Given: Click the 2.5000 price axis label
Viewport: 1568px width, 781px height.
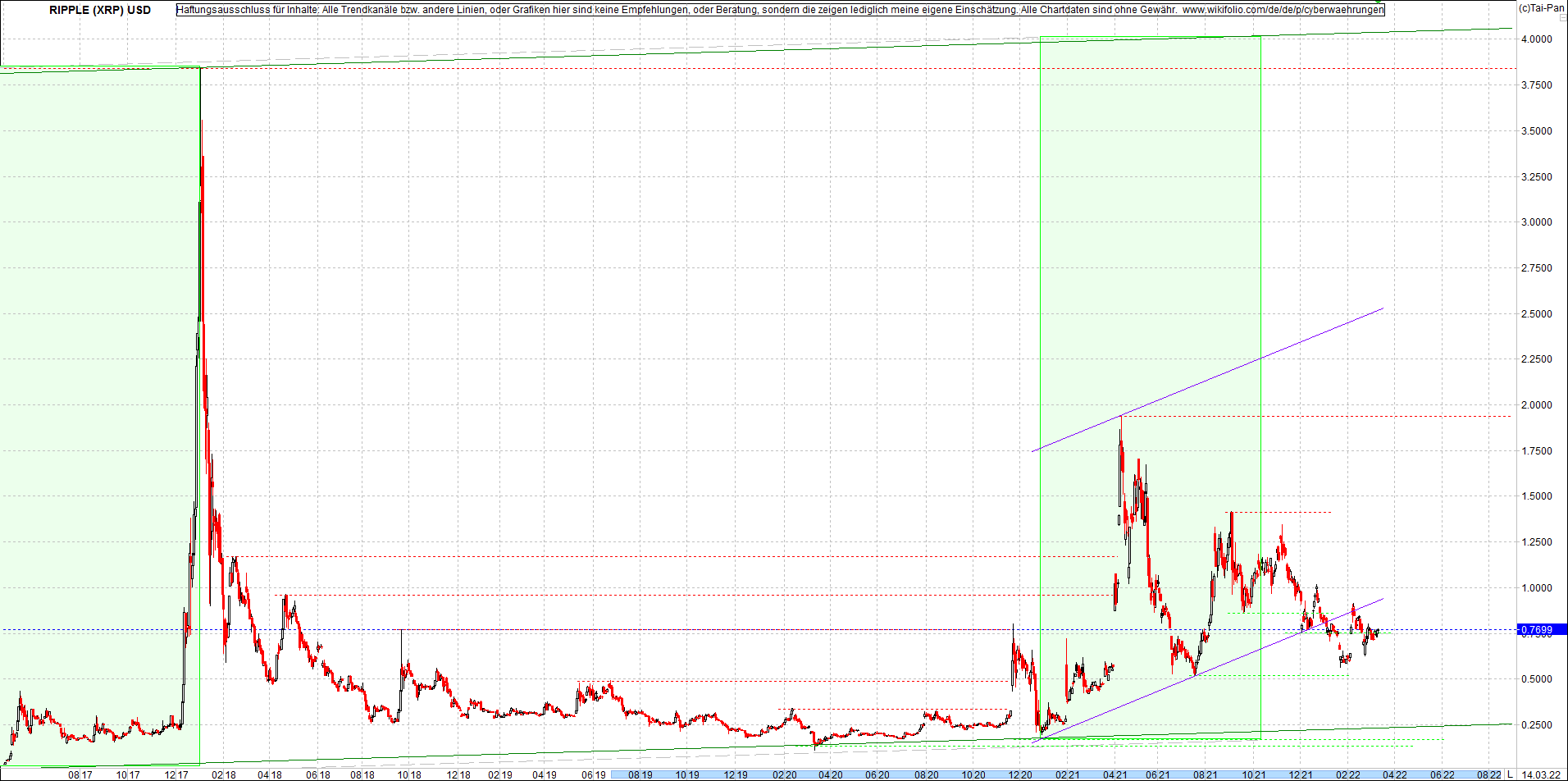Looking at the screenshot, I should point(1536,314).
